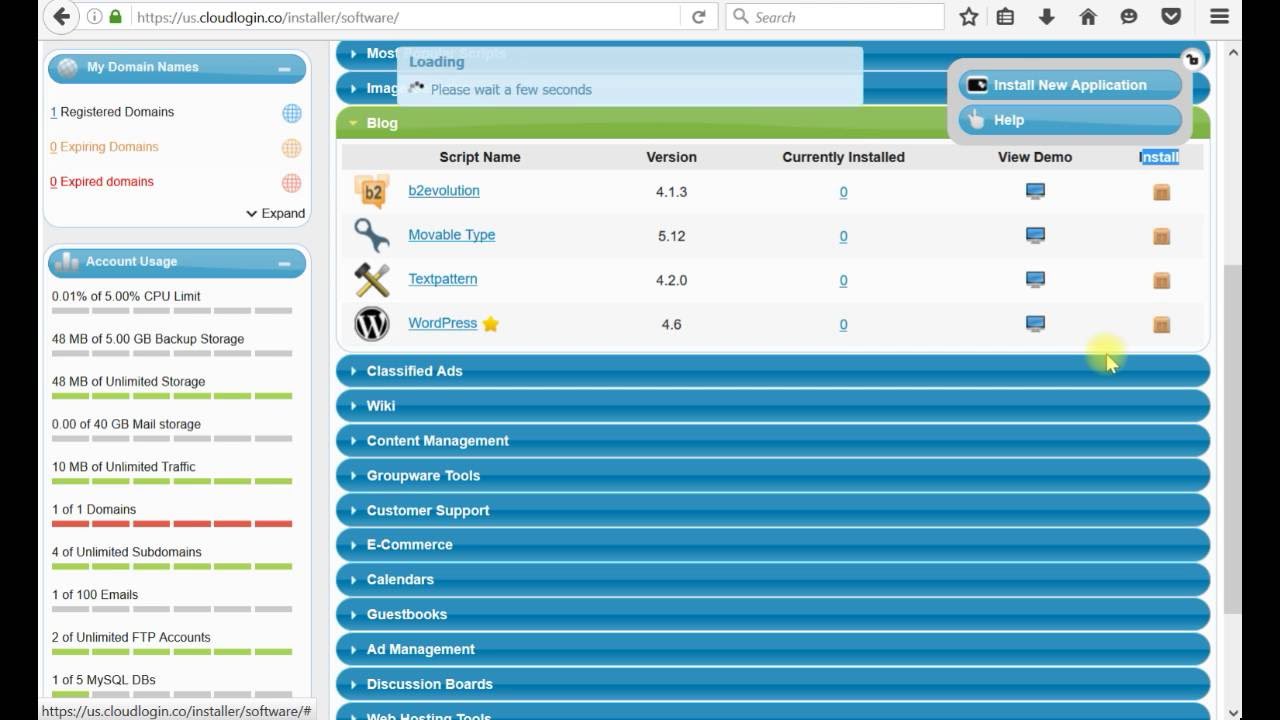This screenshot has height=720, width=1280.
Task: Click the Install New Application button
Action: pyautogui.click(x=1070, y=85)
